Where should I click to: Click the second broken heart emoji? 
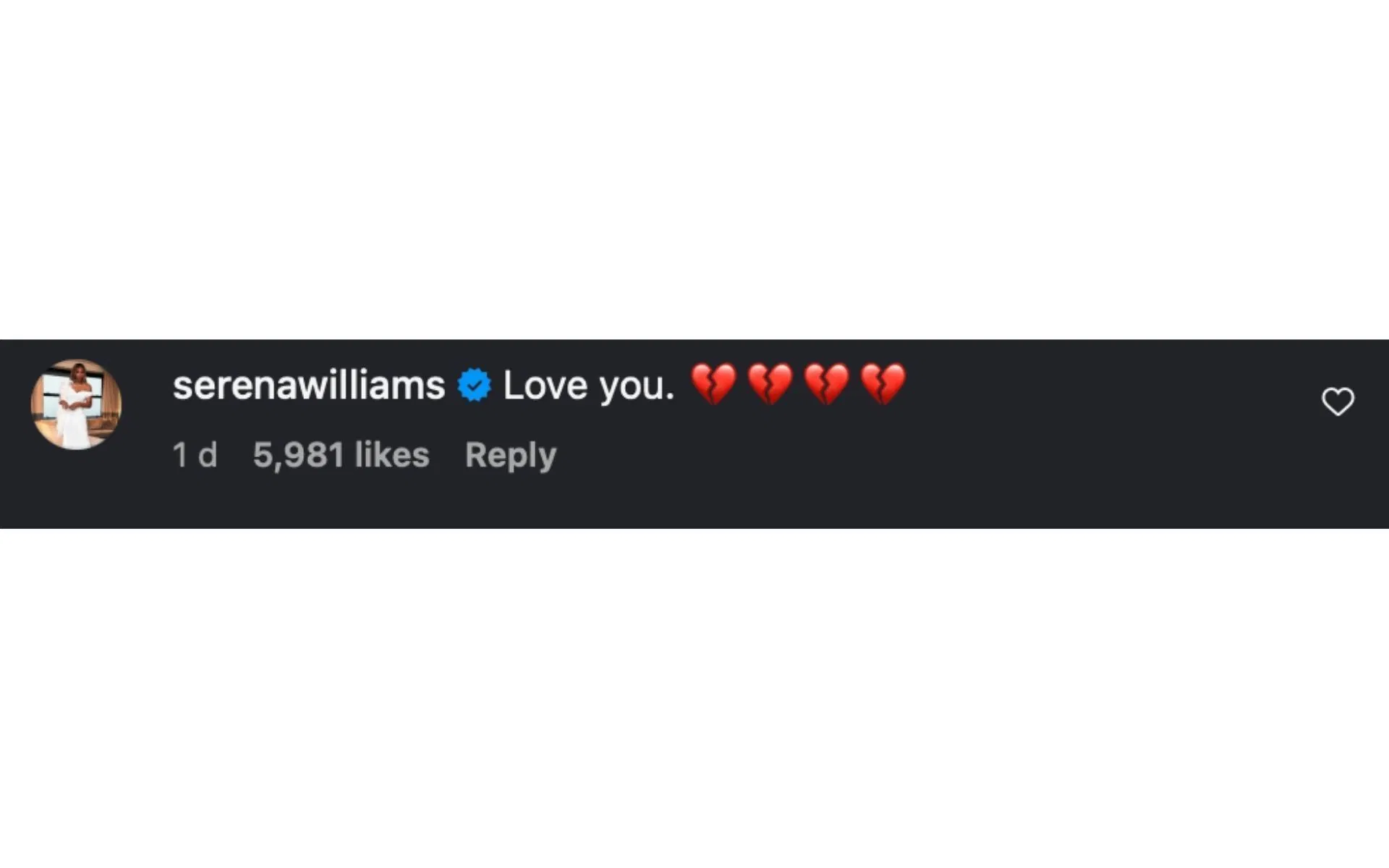pyautogui.click(x=770, y=384)
